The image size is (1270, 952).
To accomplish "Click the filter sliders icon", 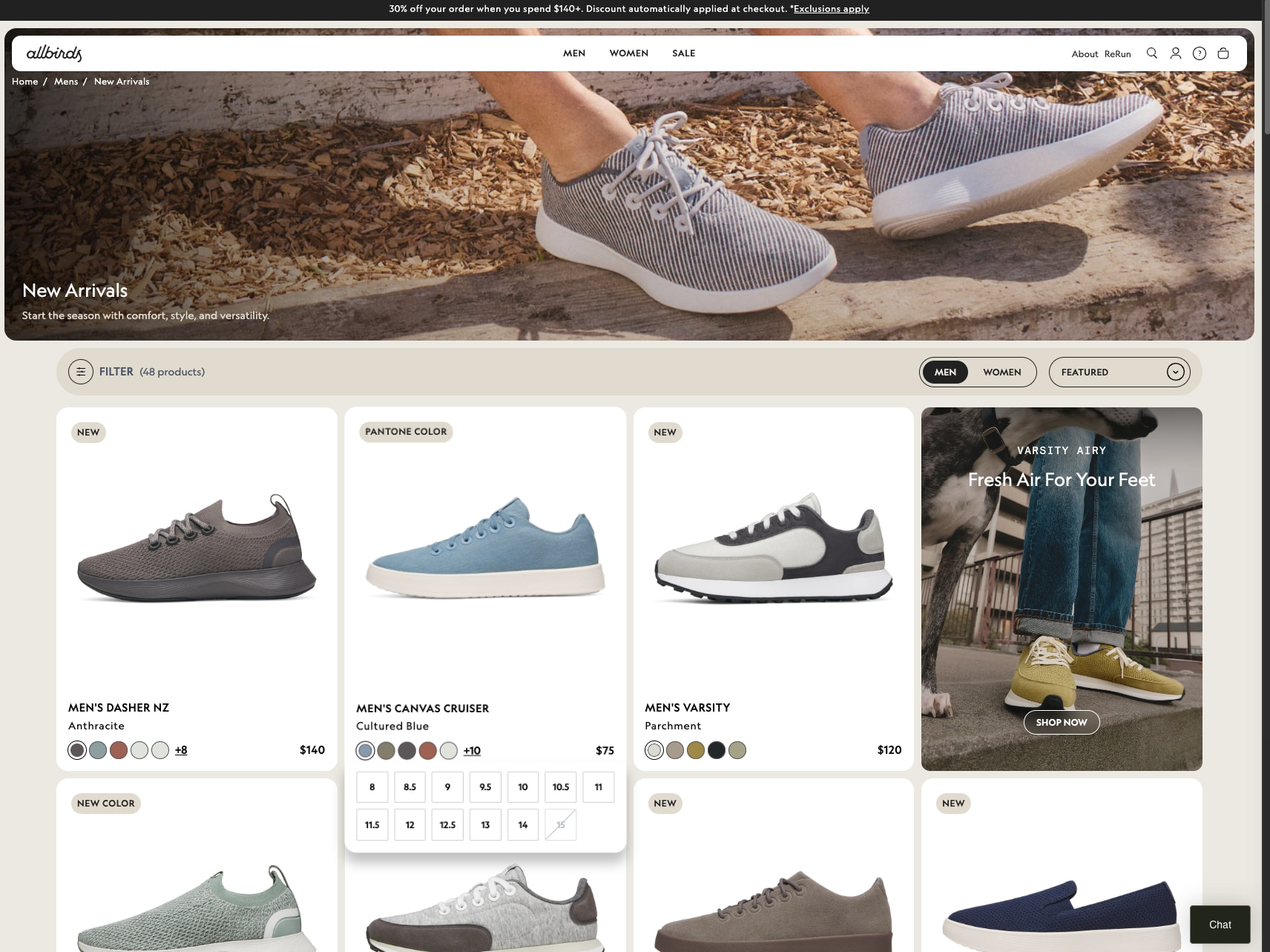I will pyautogui.click(x=81, y=372).
